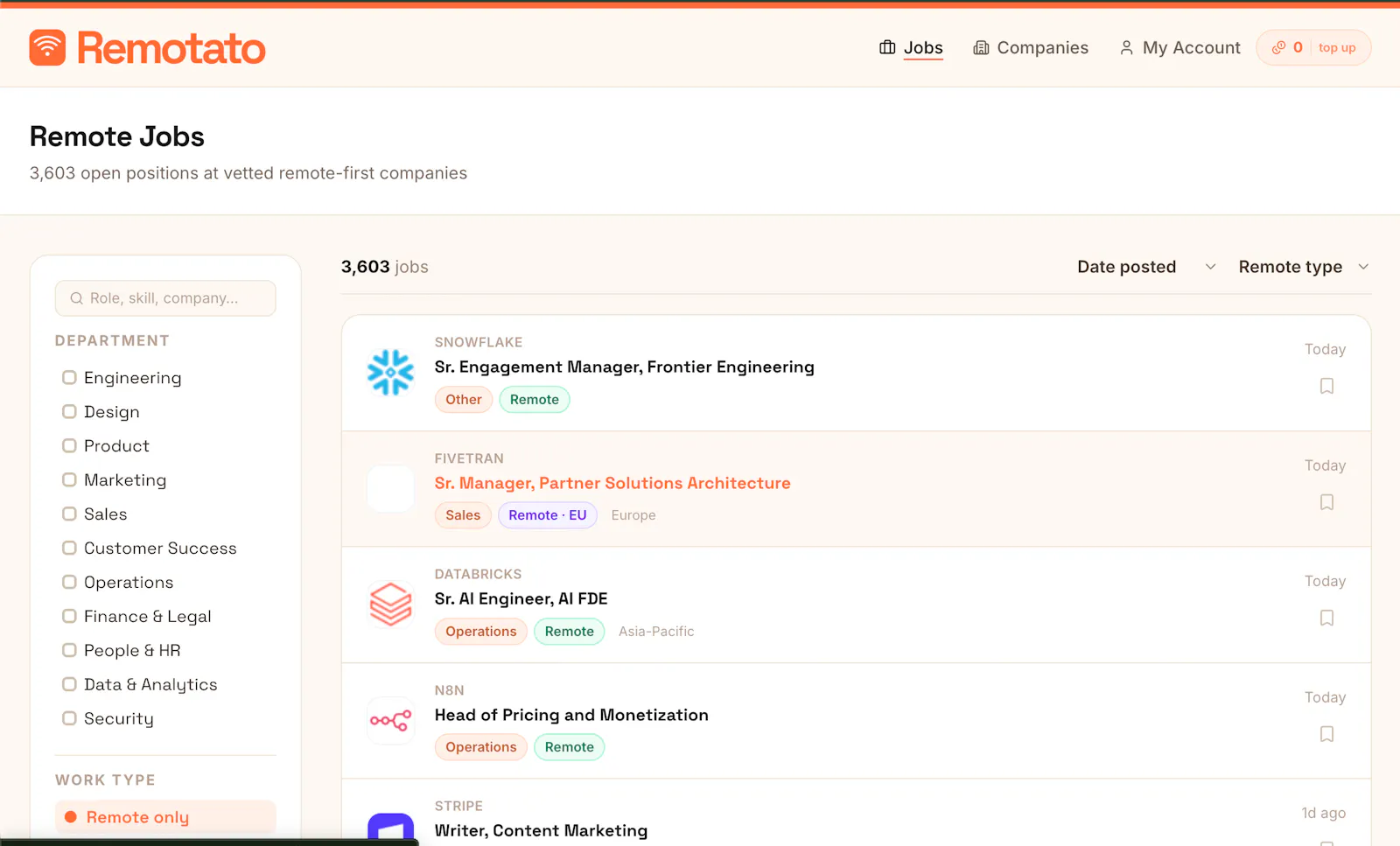Click the credits coin icon
The height and width of the screenshot is (846, 1400).
point(1278,47)
